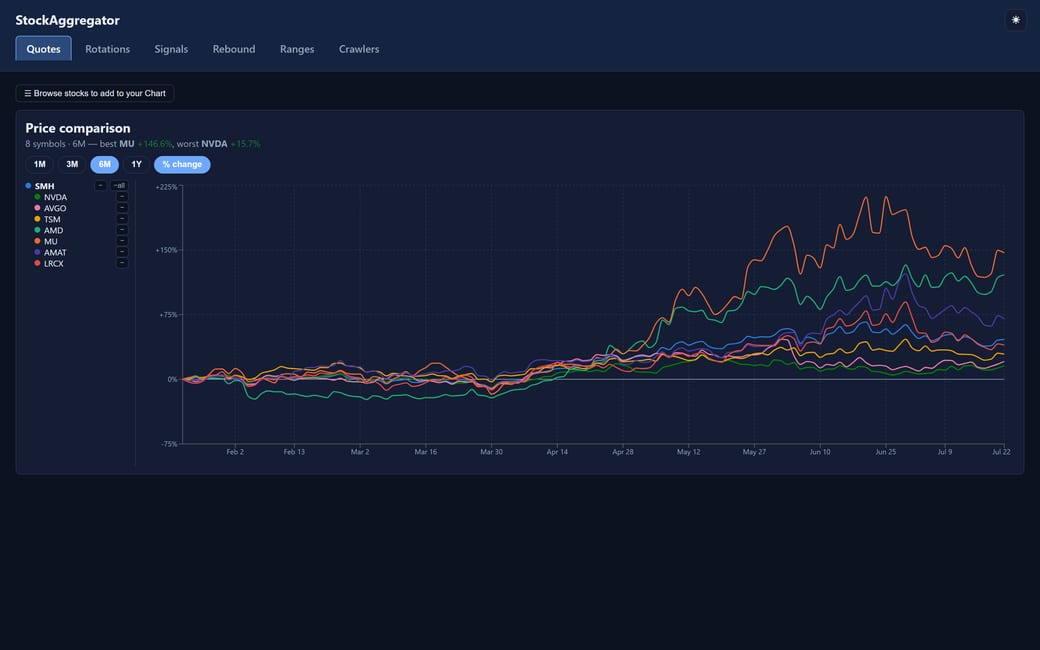This screenshot has width=1040, height=650.
Task: Click the blue SMH color dot
Action: [28, 186]
